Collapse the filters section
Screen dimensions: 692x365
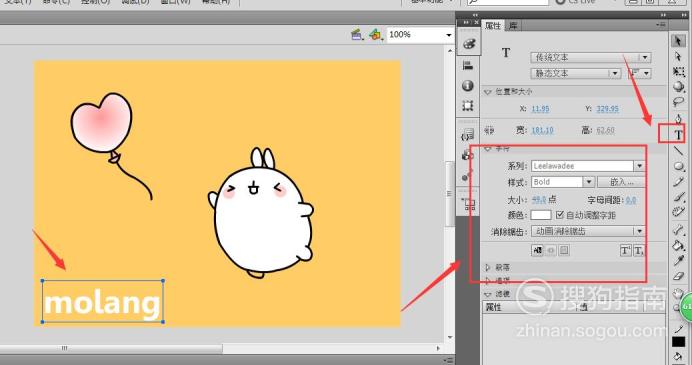click(x=488, y=294)
